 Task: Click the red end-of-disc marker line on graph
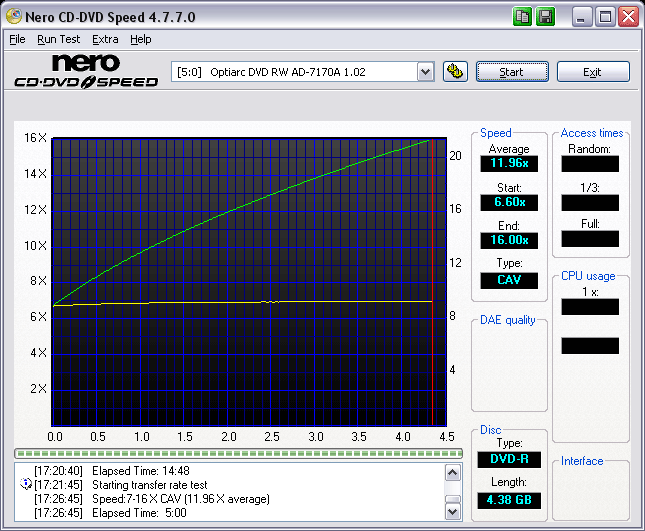point(432,284)
